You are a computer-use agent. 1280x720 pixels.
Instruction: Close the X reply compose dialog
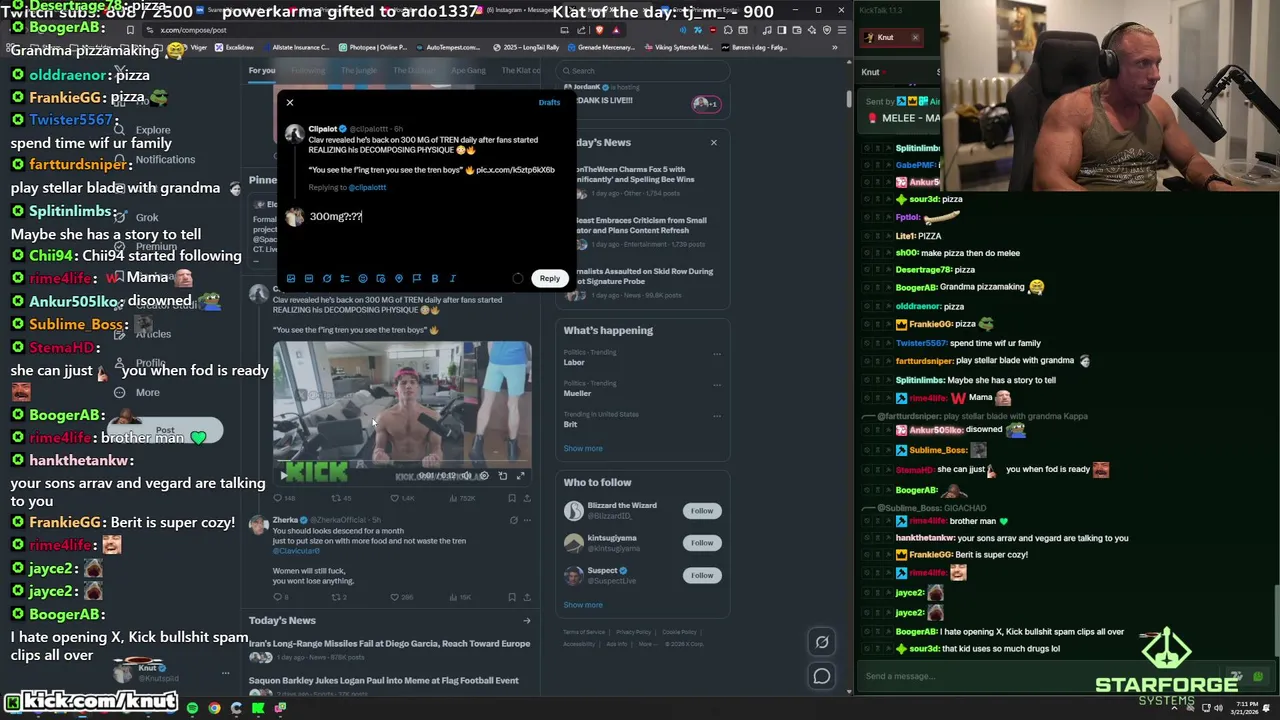290,102
